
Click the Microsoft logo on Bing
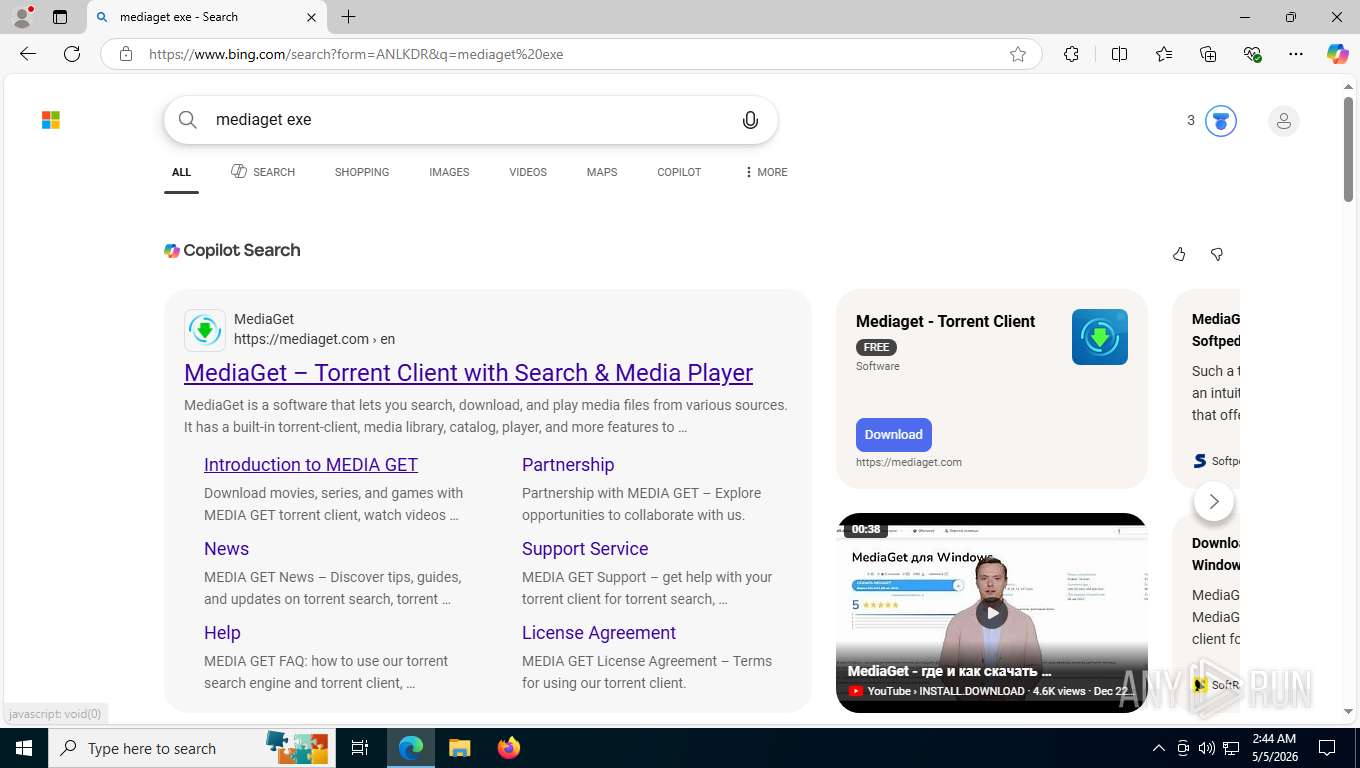[x=51, y=120]
